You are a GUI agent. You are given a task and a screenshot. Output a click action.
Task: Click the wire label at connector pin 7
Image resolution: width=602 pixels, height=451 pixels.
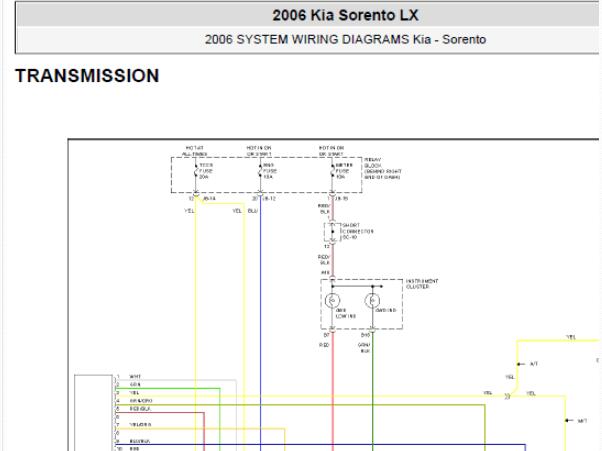[140, 425]
